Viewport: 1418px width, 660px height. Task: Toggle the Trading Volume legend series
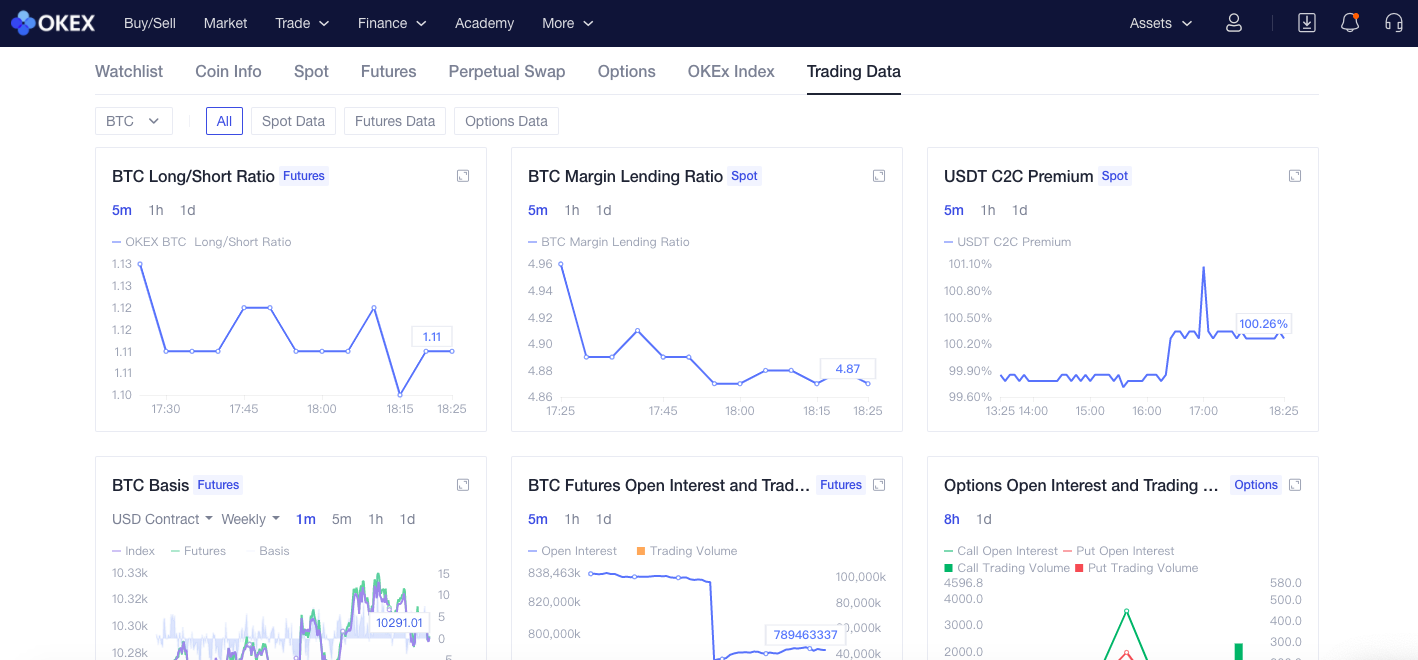[x=686, y=551]
